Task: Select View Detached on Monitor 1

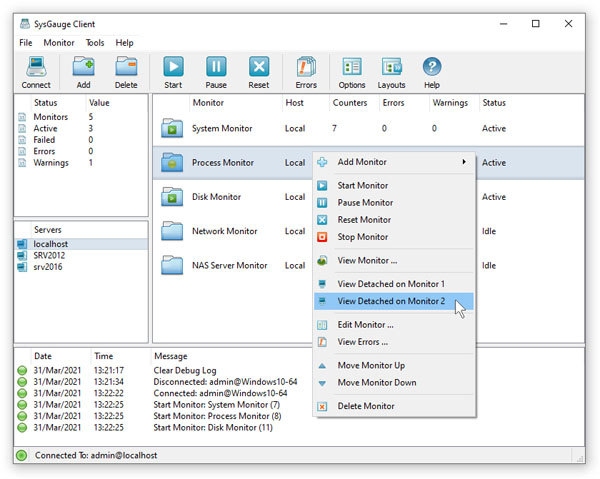Action: point(394,284)
